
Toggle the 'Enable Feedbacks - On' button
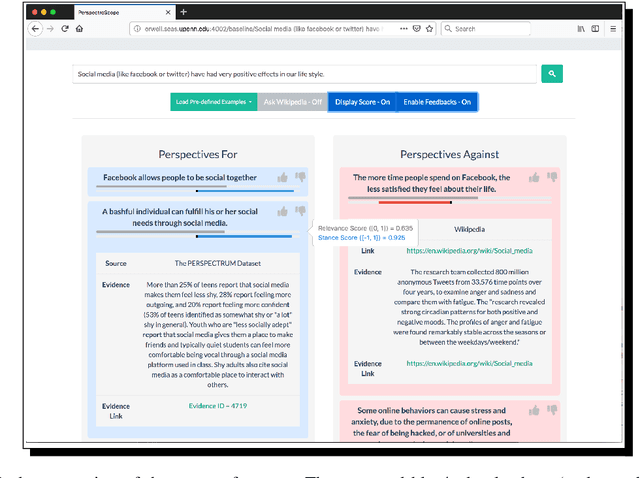[x=436, y=102]
